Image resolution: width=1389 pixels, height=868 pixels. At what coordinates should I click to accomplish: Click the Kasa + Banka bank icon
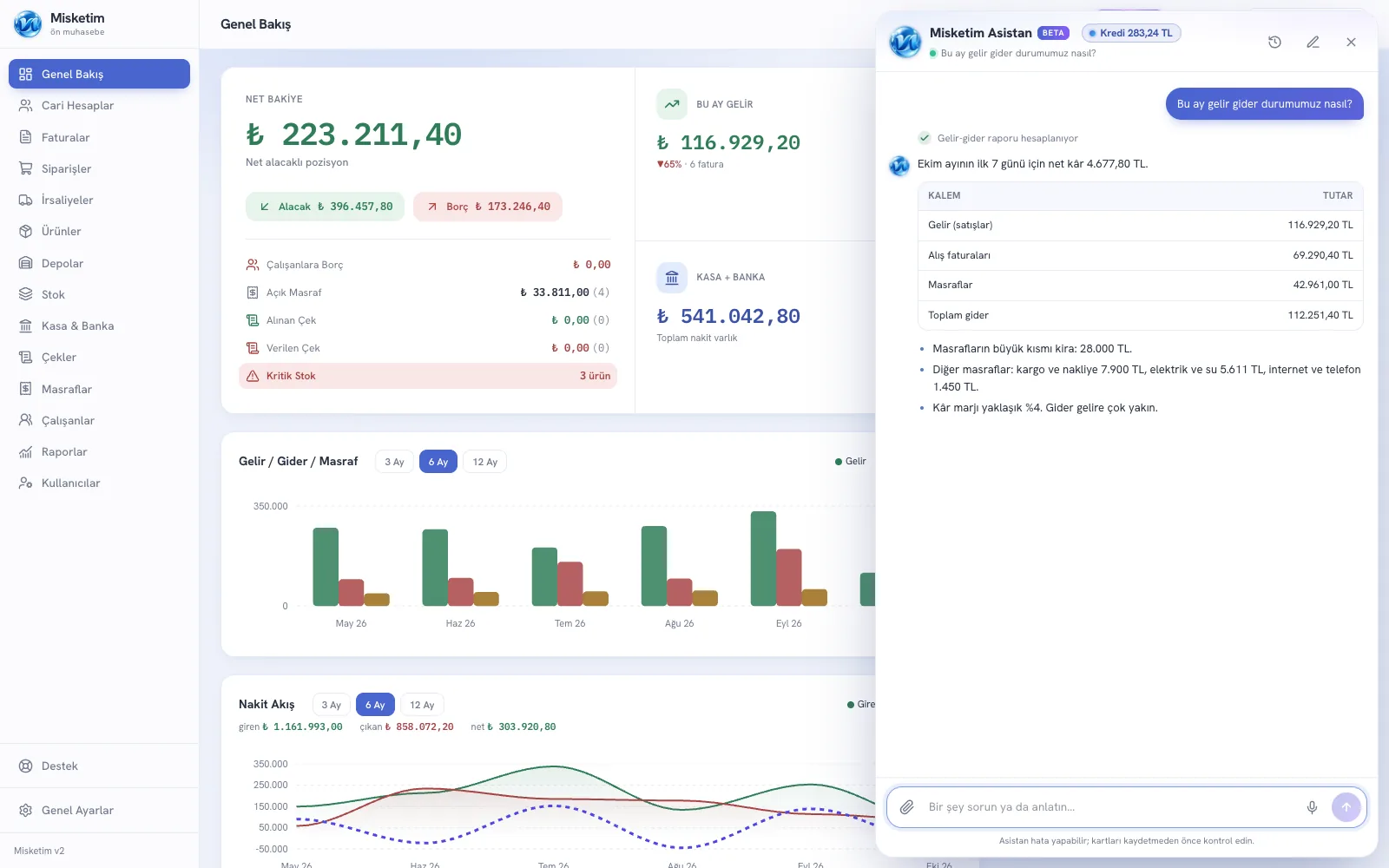click(x=672, y=278)
